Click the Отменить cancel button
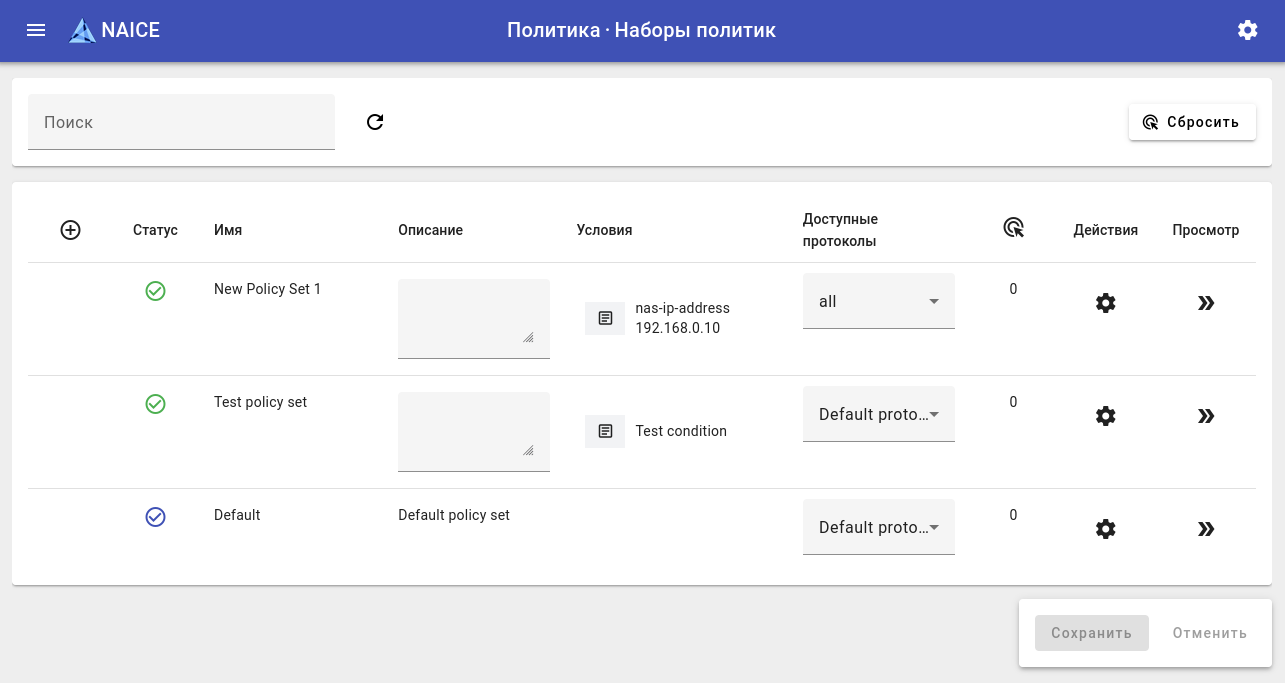 click(1210, 633)
